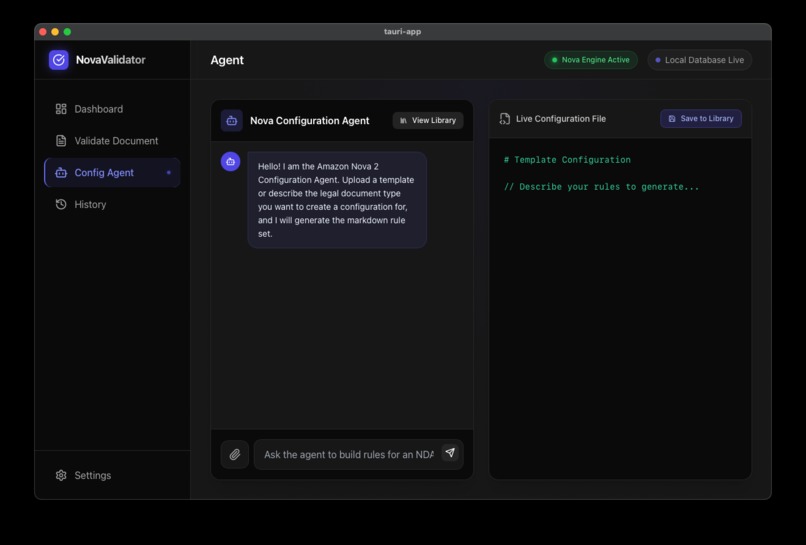Click the chat message bot avatar
This screenshot has height=545, width=806.
[230, 161]
